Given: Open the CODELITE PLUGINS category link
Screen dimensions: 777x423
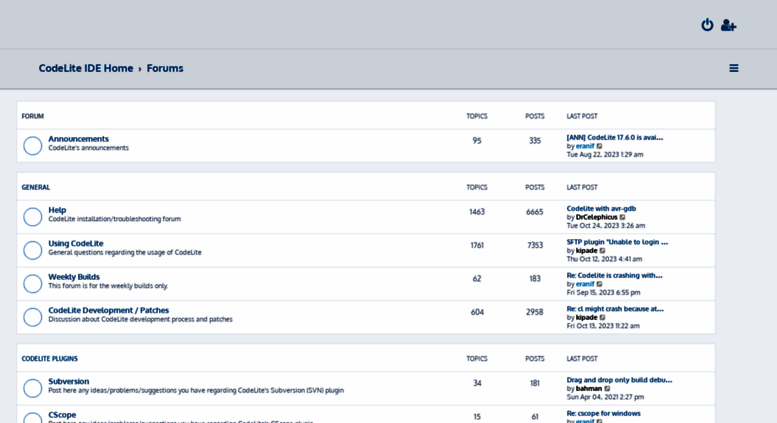Looking at the screenshot, I should [x=50, y=359].
